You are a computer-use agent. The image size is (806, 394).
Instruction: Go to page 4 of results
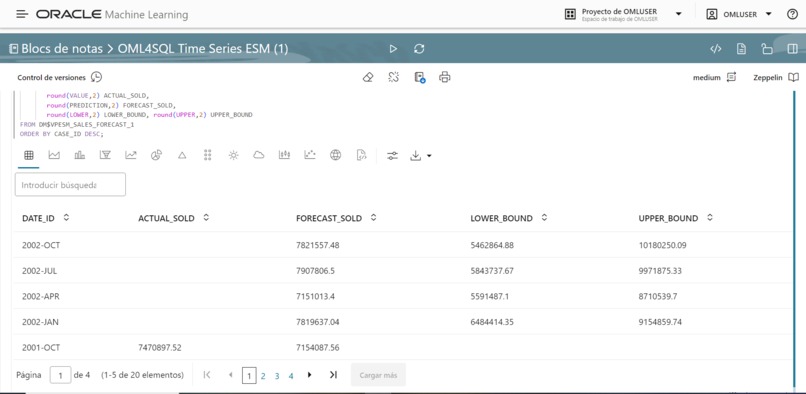[x=290, y=376]
